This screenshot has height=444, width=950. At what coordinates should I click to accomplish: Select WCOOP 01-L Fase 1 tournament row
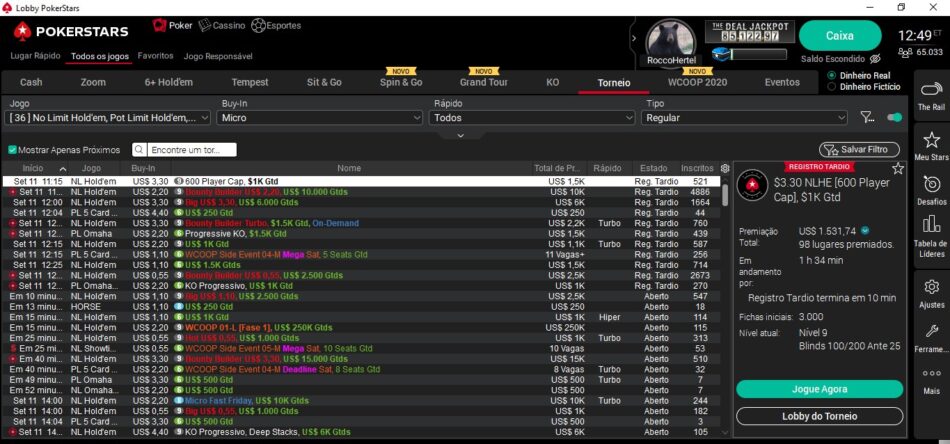click(x=362, y=328)
